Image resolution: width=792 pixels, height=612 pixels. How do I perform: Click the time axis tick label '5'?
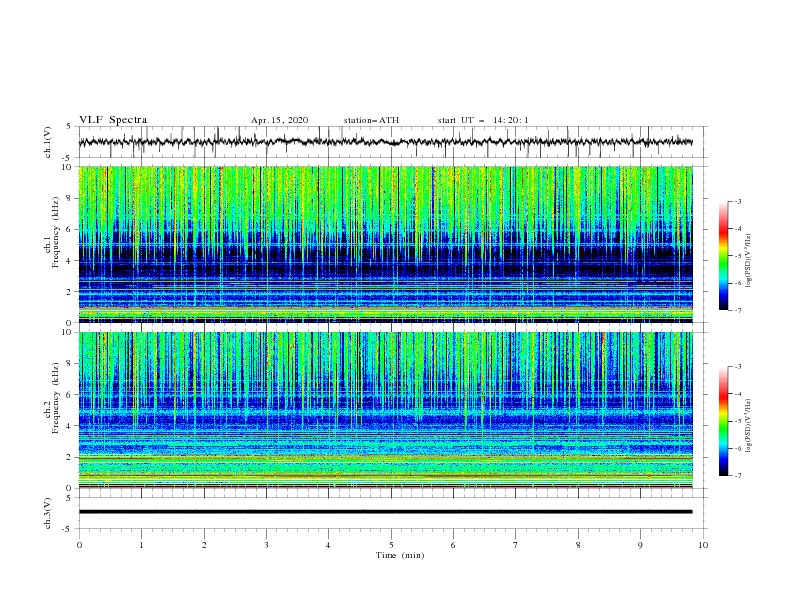(x=391, y=545)
